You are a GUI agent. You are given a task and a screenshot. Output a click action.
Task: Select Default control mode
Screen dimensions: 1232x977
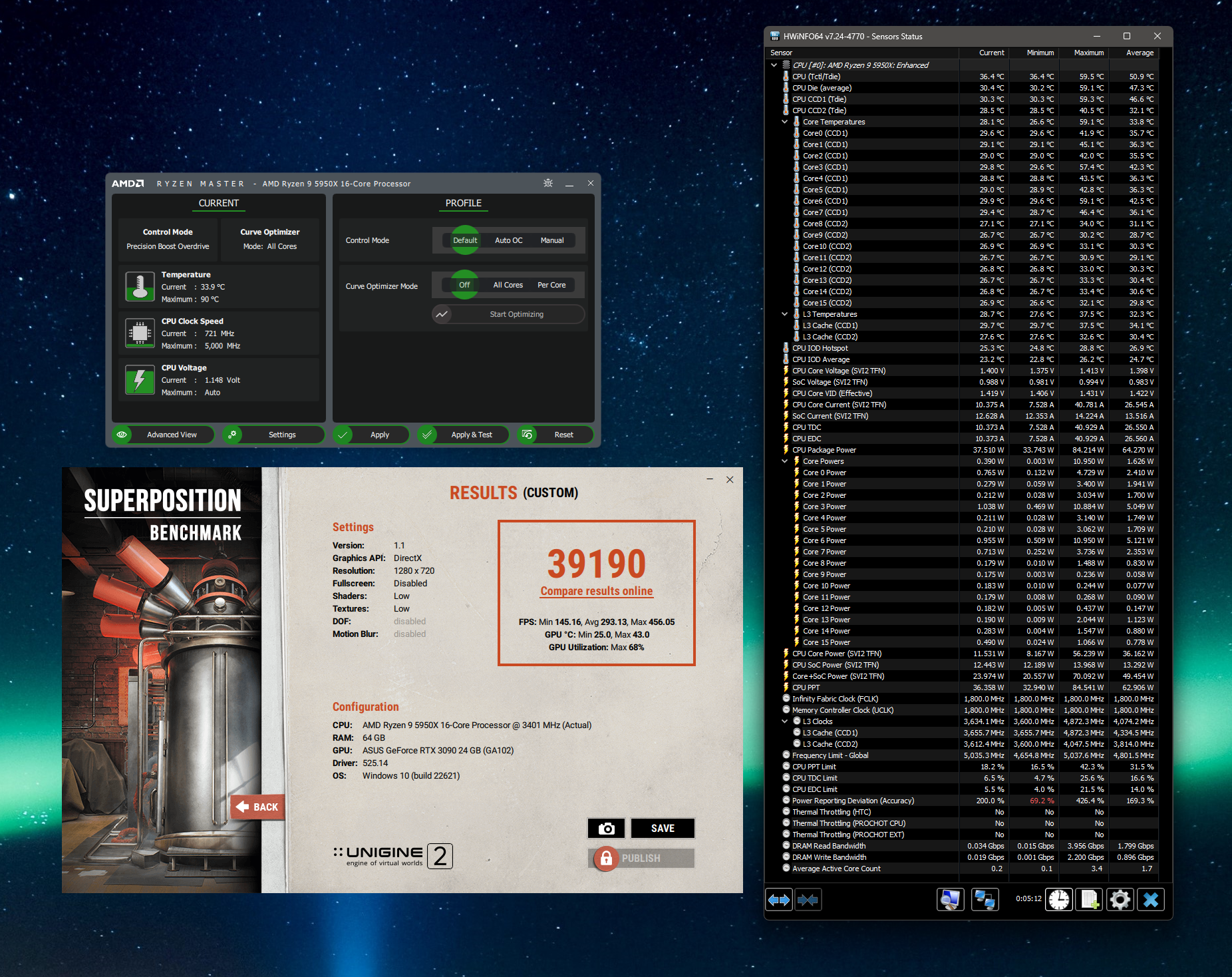(x=465, y=240)
